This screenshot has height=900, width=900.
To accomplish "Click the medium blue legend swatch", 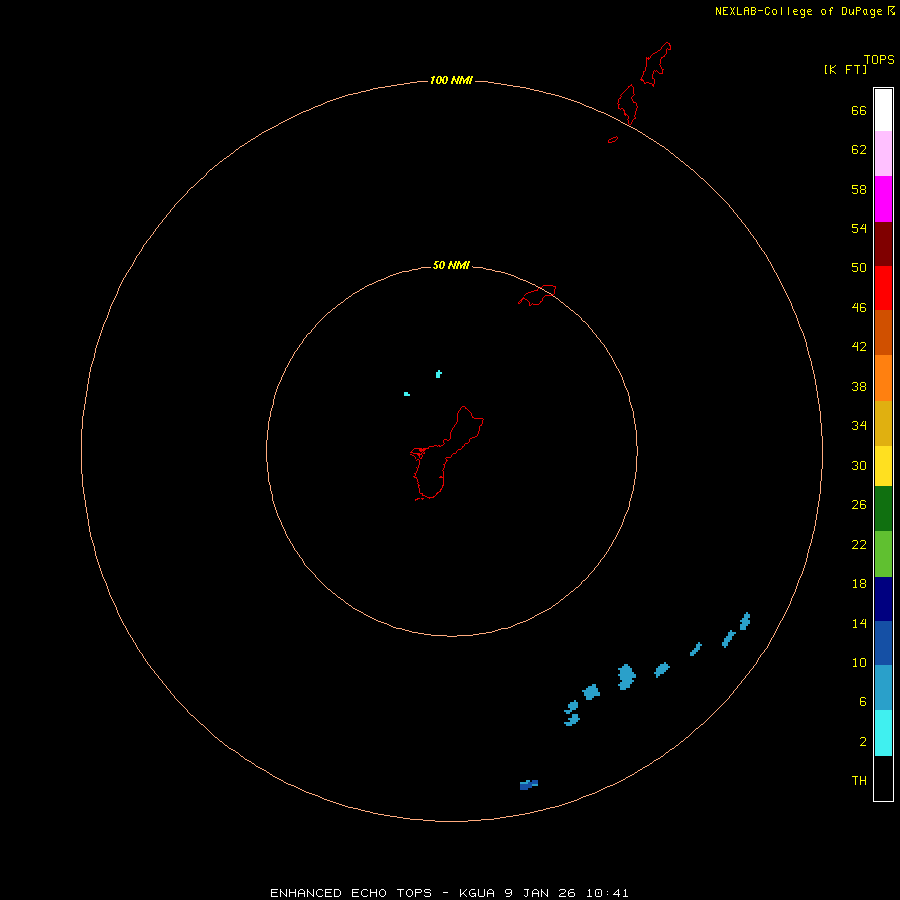I will coord(883,643).
